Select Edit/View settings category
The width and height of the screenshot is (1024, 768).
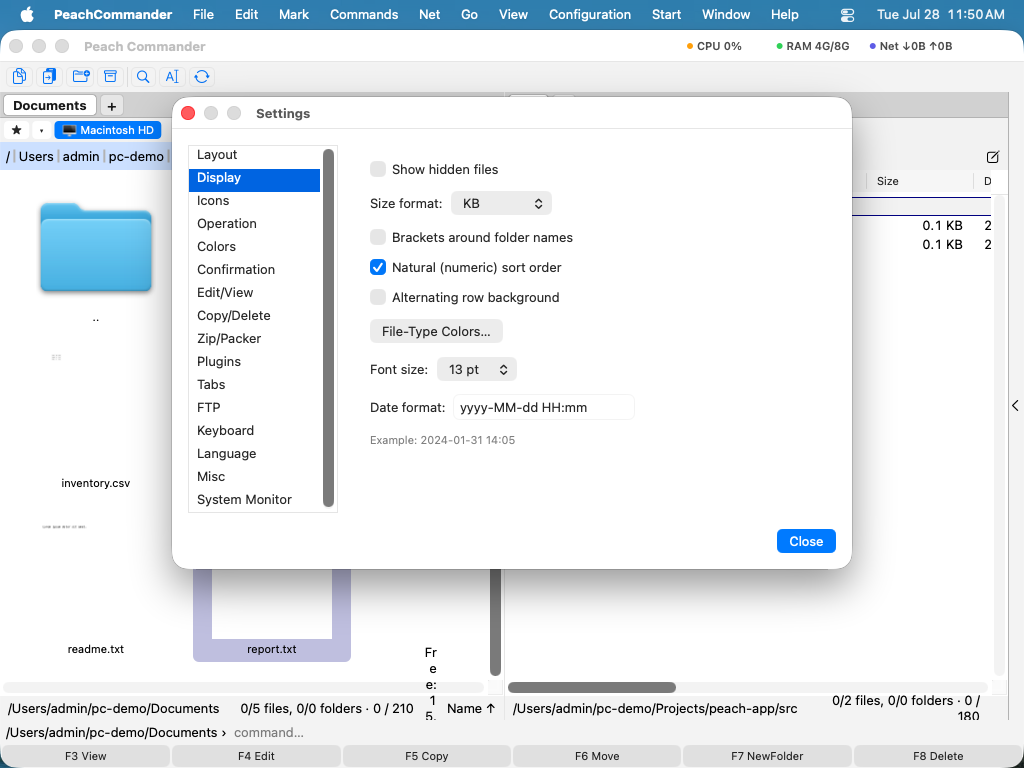click(x=255, y=293)
